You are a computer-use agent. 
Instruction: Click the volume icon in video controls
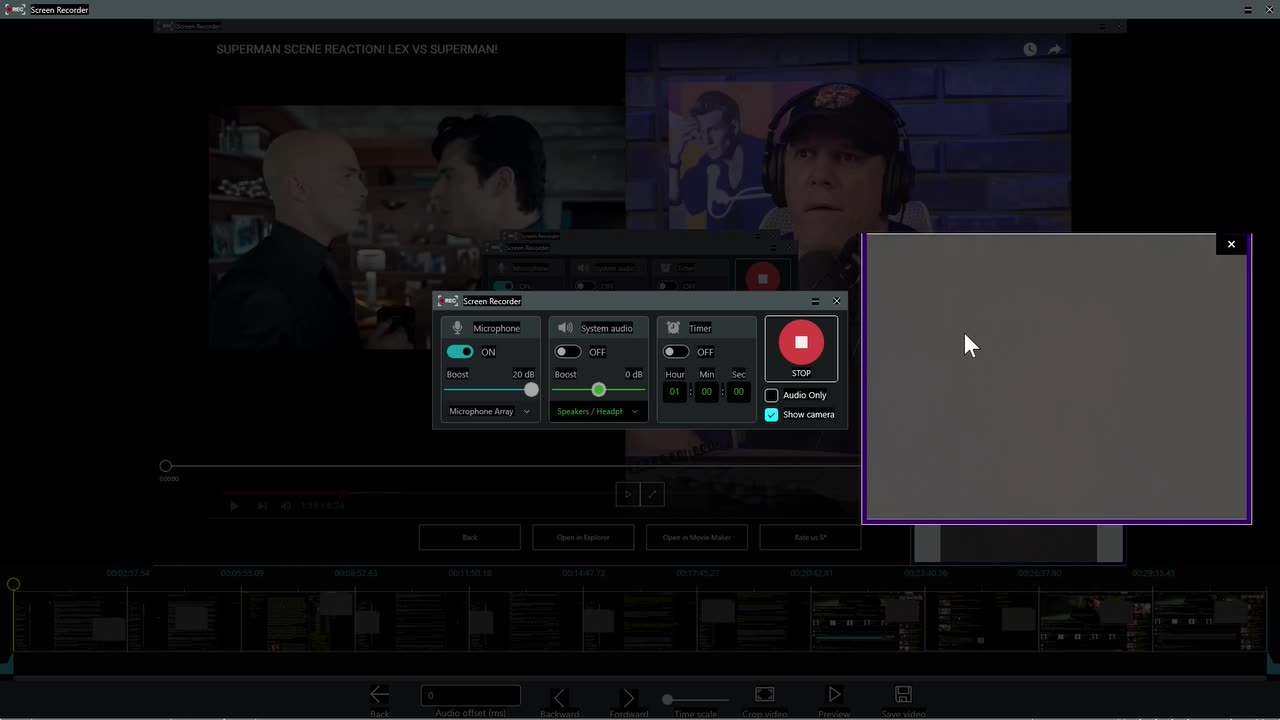point(286,506)
